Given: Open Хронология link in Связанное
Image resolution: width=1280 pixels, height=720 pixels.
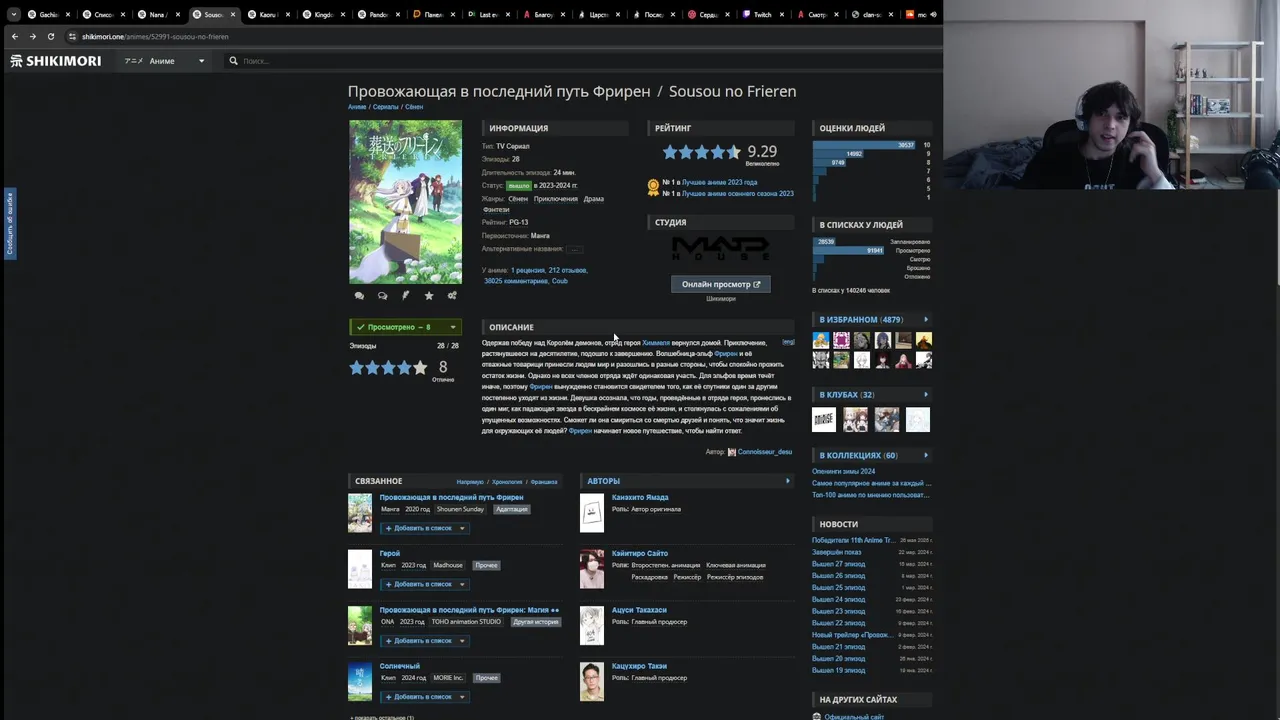Looking at the screenshot, I should tap(507, 482).
